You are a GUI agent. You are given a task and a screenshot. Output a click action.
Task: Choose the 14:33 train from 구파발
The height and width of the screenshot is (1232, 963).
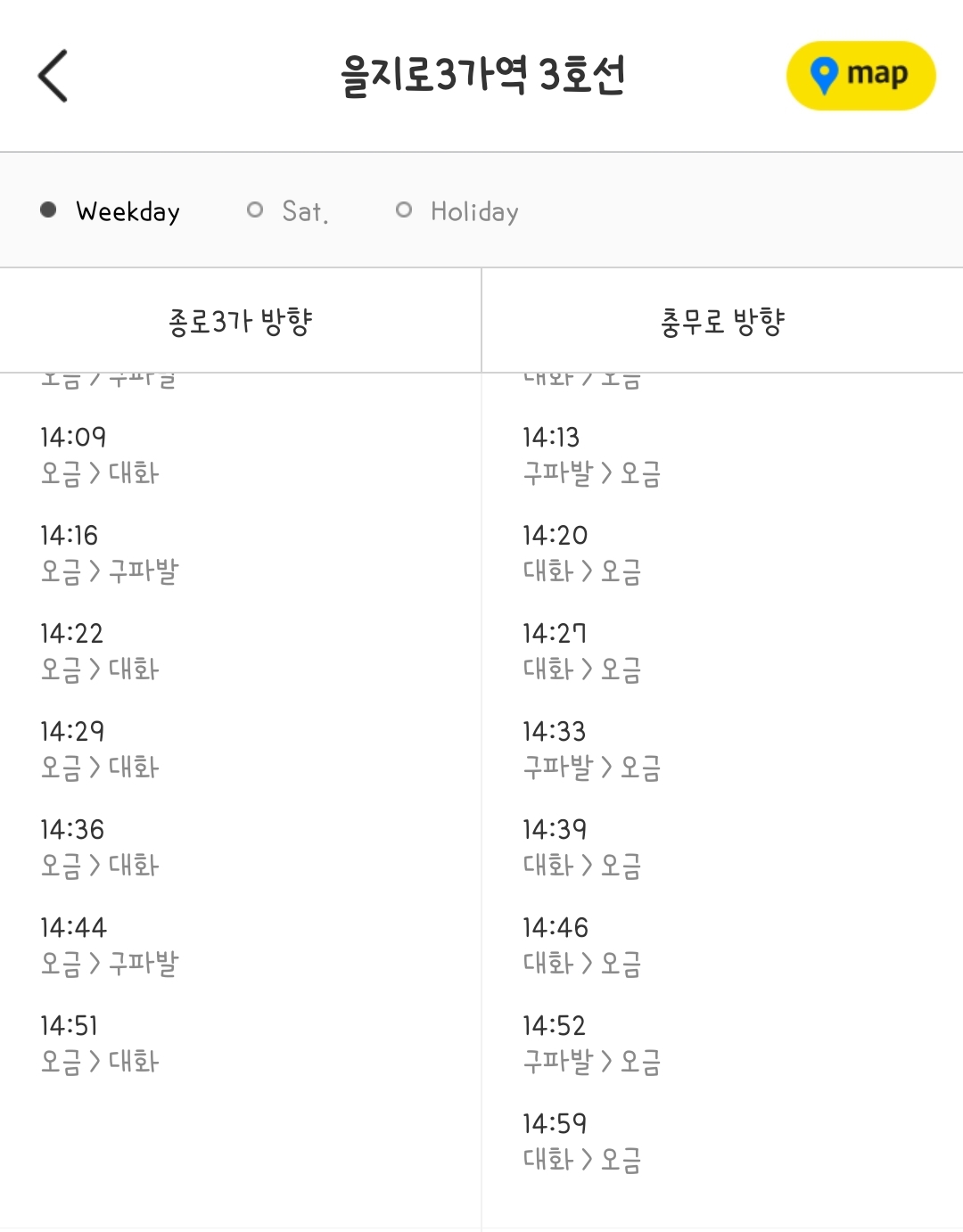click(591, 749)
